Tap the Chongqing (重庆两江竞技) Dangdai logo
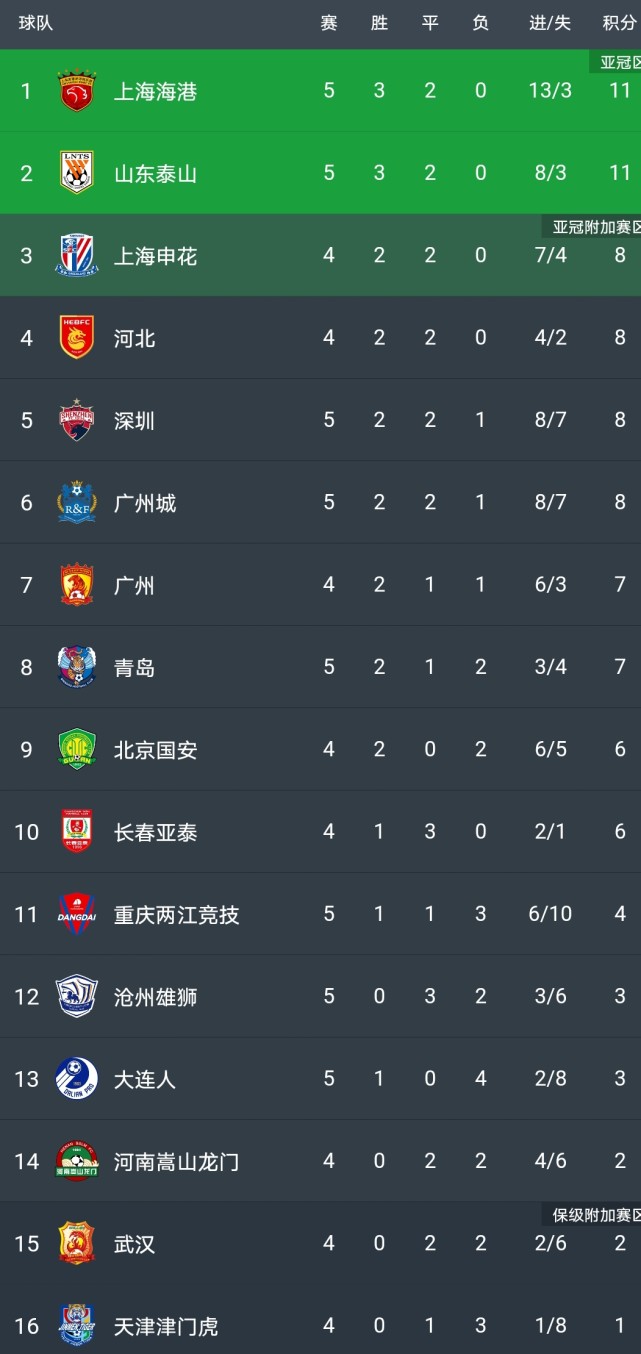Screen dimensions: 641x1354 pos(76,914)
